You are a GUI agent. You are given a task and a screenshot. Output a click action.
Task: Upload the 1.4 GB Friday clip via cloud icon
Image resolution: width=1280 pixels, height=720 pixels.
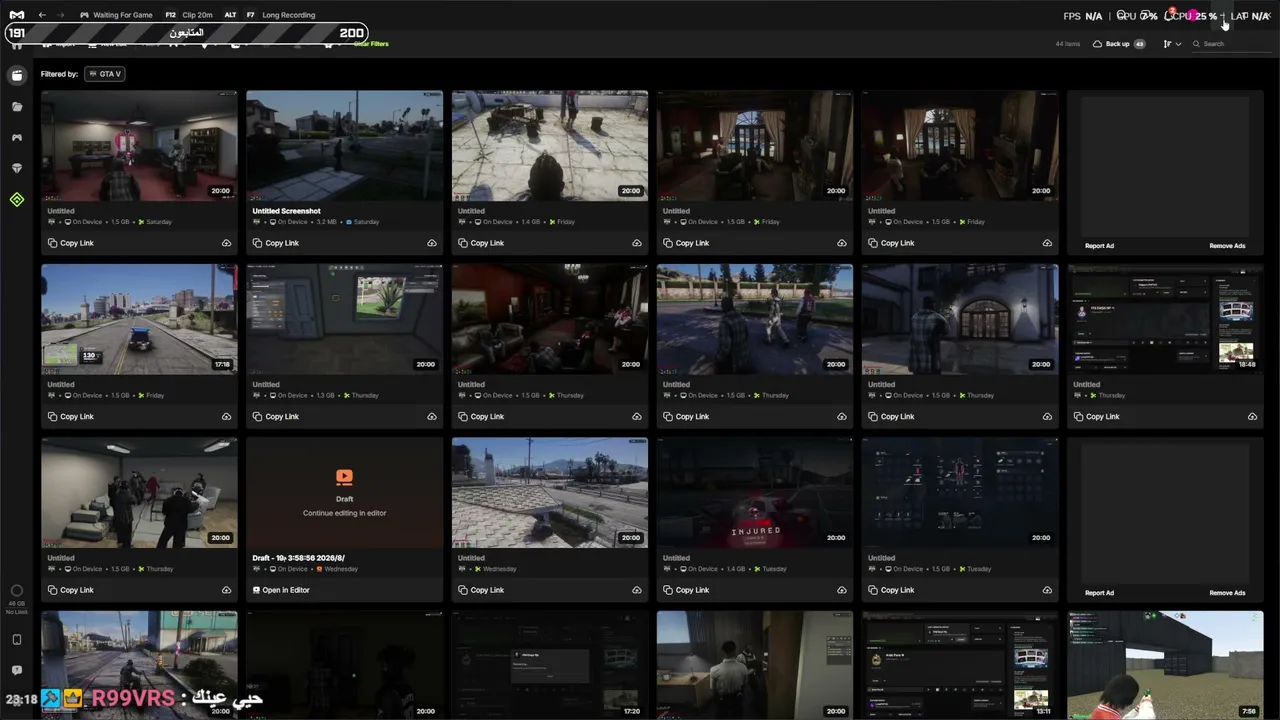pos(637,243)
